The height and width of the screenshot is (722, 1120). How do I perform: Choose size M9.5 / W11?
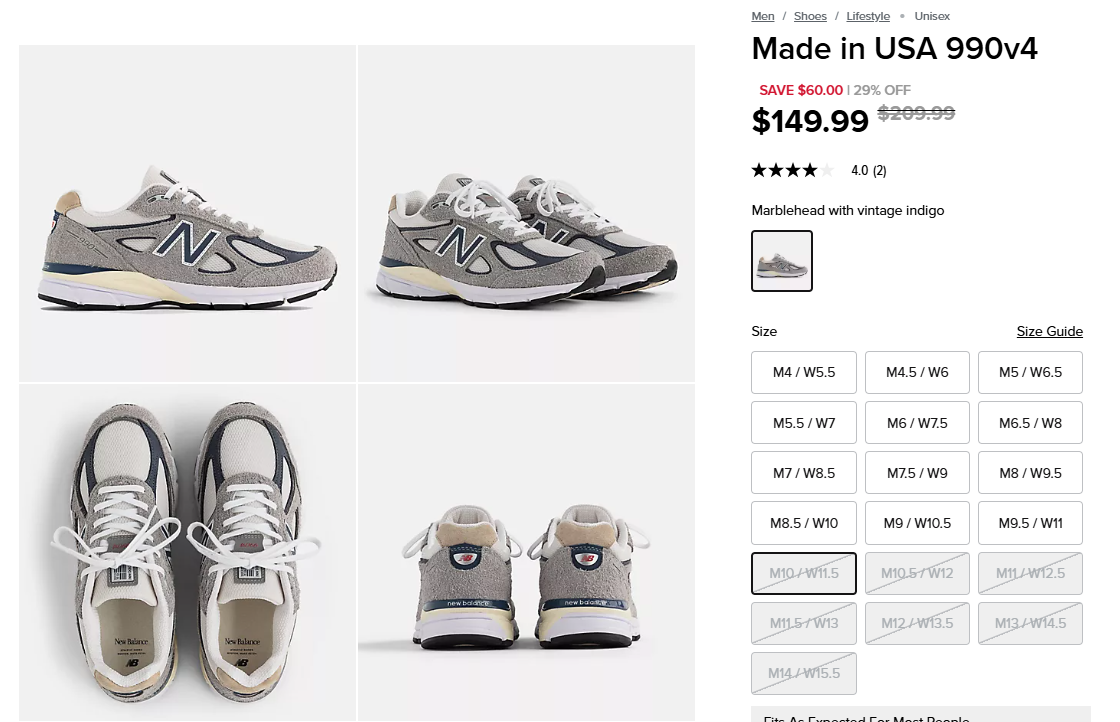click(x=1030, y=523)
